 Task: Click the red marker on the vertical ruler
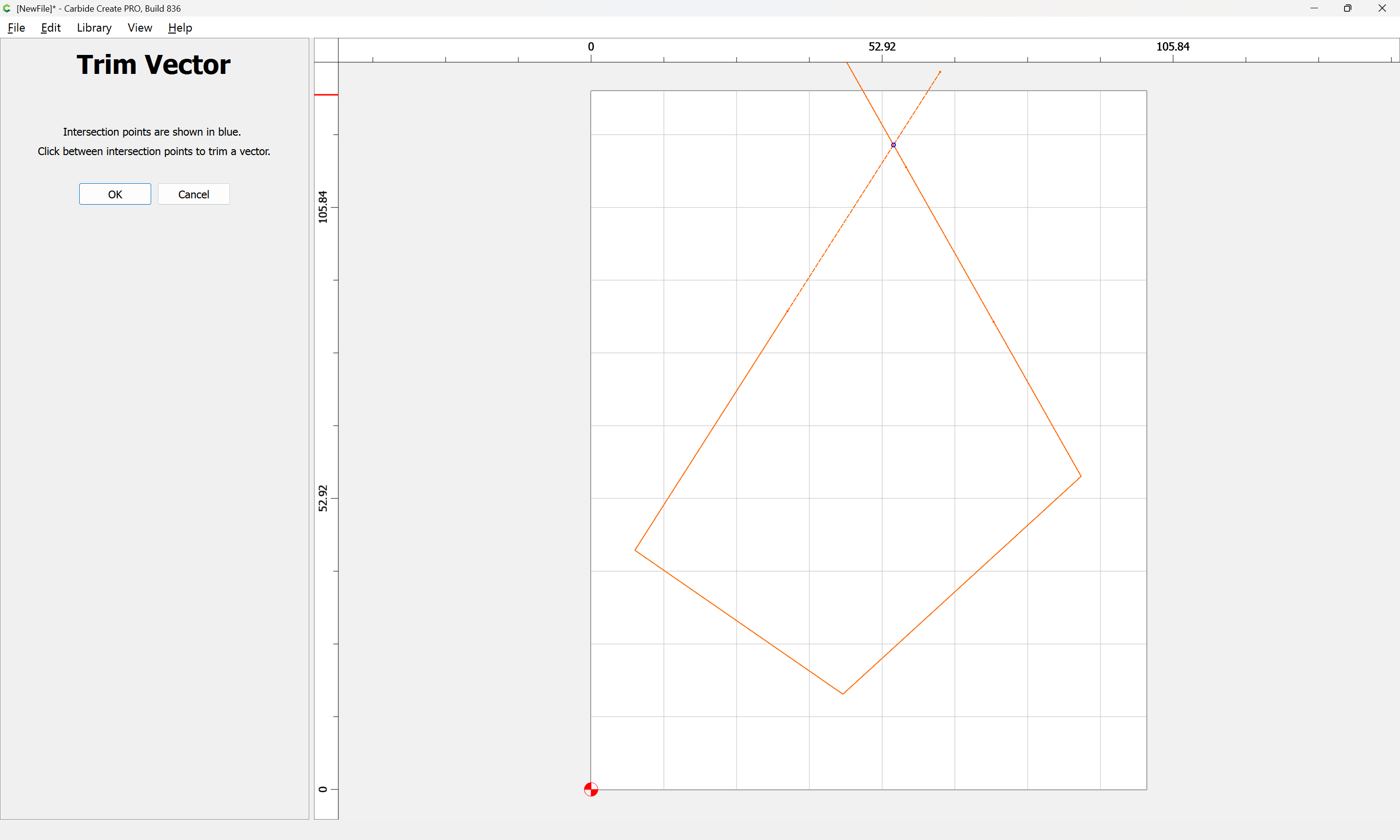[x=326, y=94]
